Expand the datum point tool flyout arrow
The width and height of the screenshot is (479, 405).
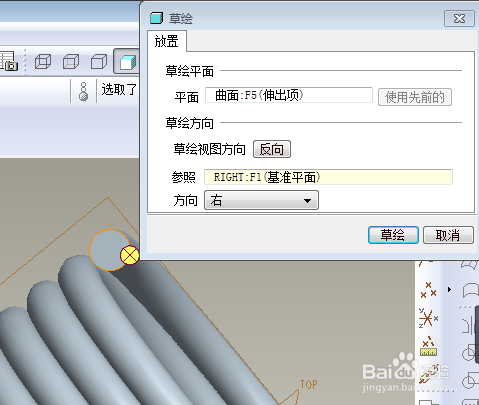pos(449,290)
